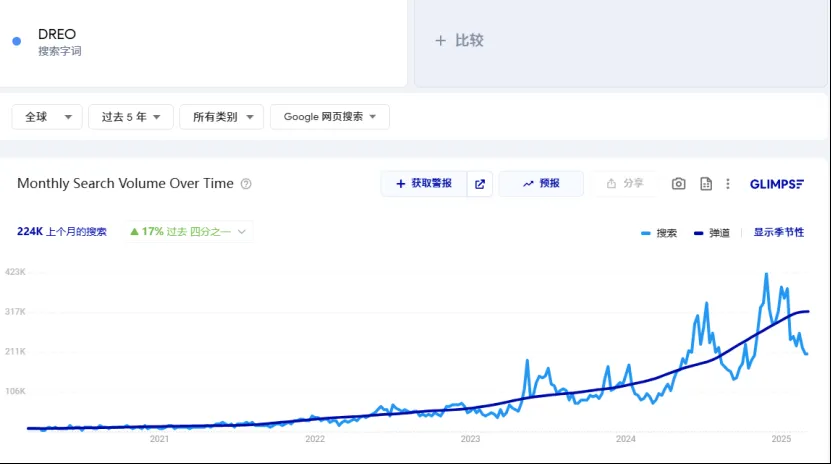This screenshot has width=831, height=464.
Task: Click the 317K axis label
Action: pyautogui.click(x=15, y=311)
